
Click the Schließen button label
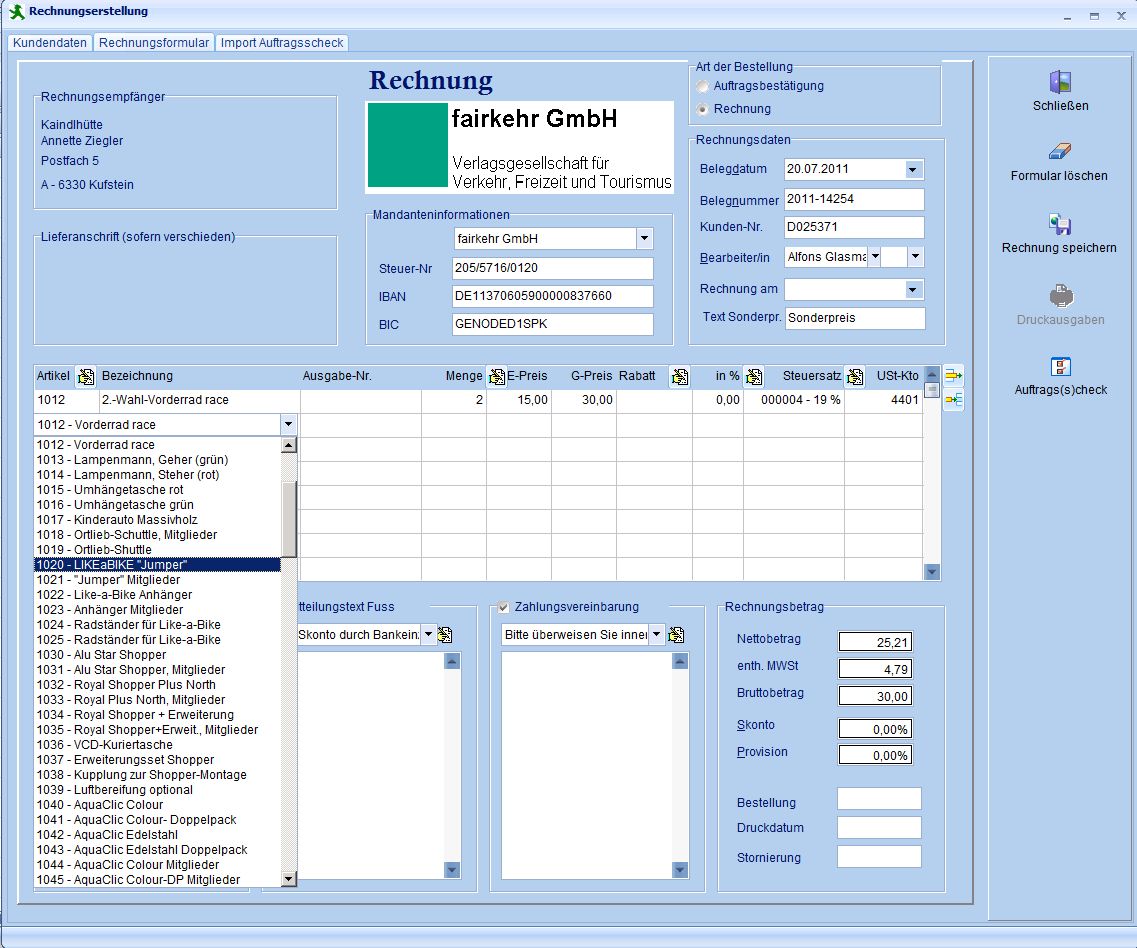[x=1060, y=106]
